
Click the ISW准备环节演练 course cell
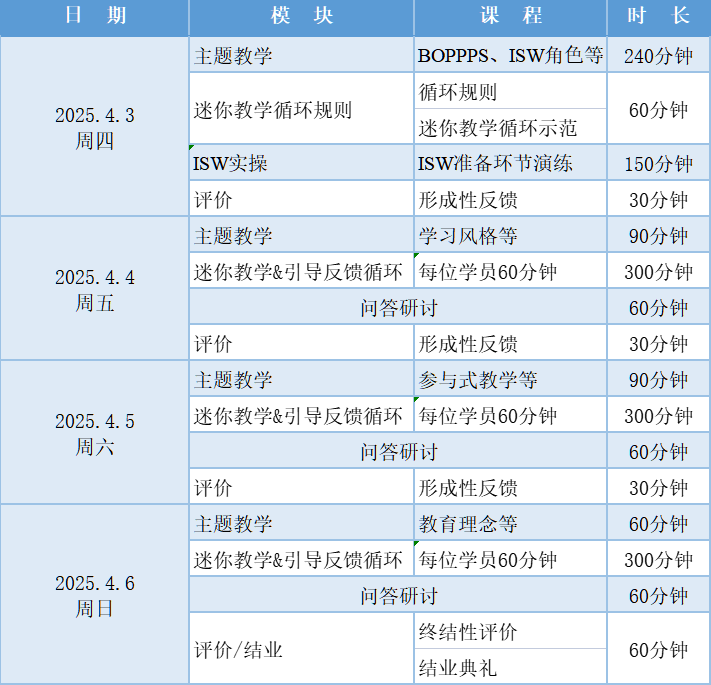click(511, 162)
